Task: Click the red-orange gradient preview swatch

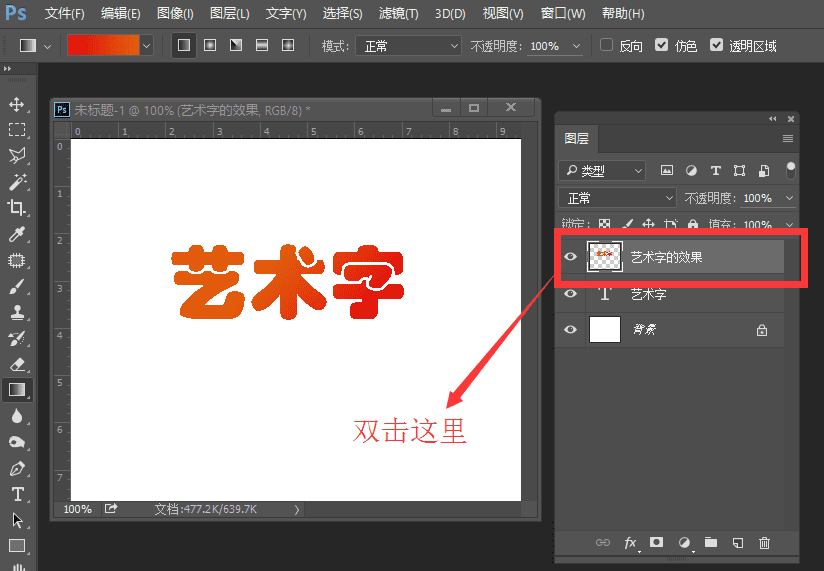Action: 103,46
